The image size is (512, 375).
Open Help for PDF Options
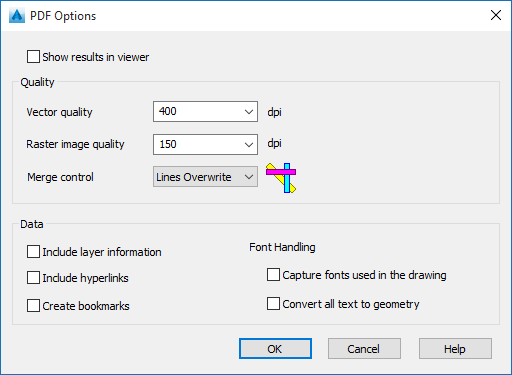pyautogui.click(x=455, y=349)
